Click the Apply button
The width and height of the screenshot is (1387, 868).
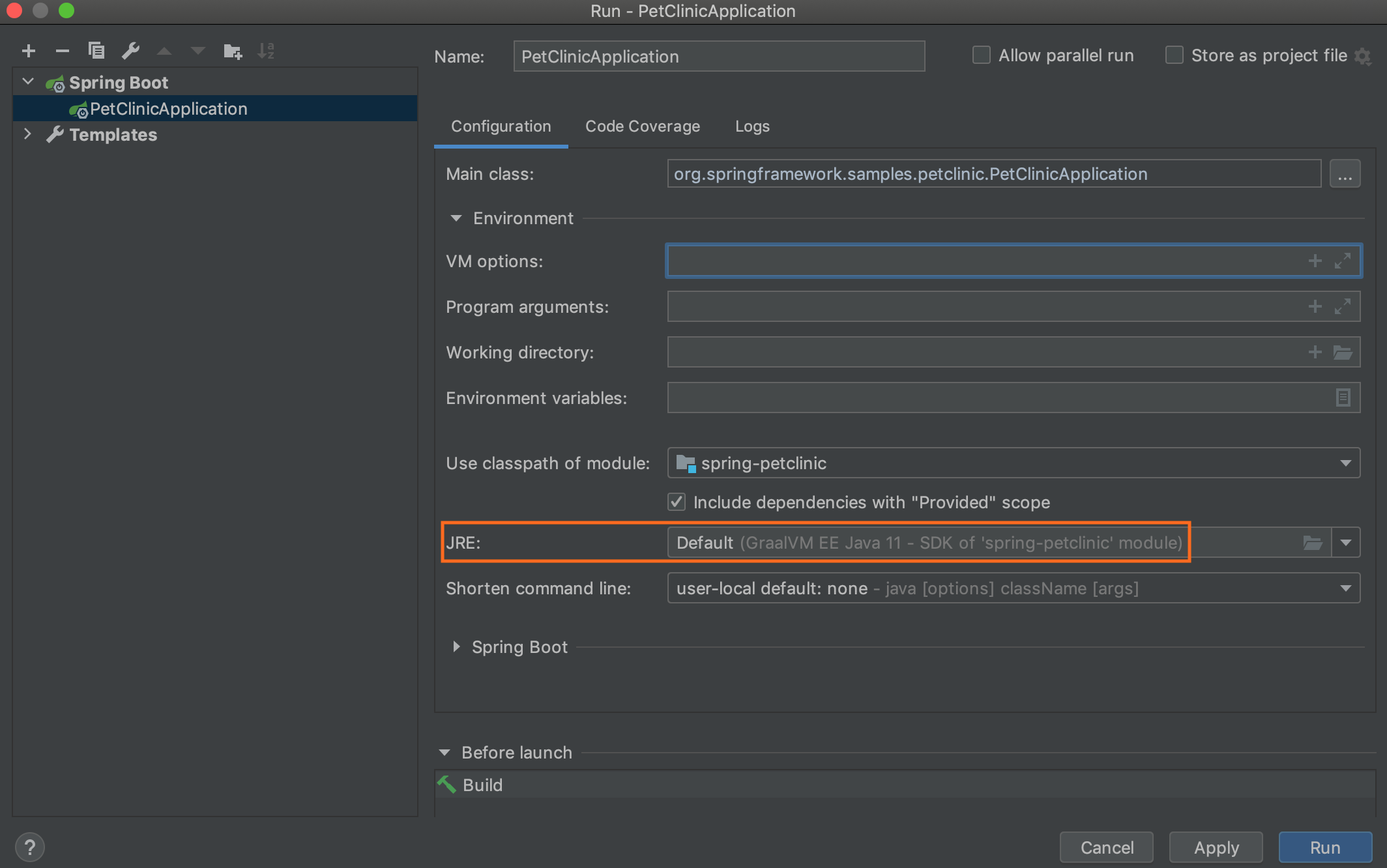tap(1216, 847)
